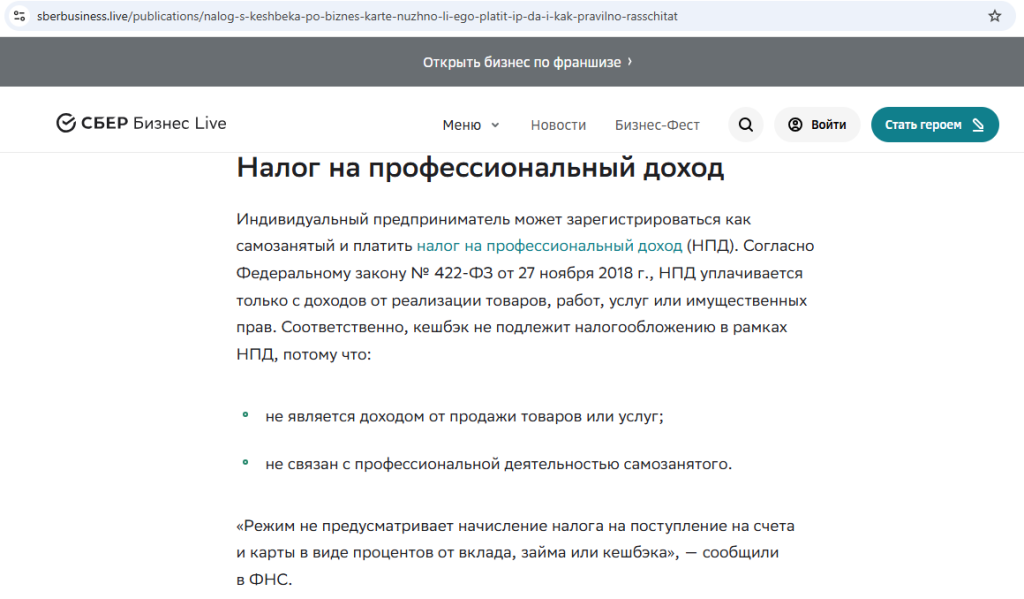1024x599 pixels.
Task: Click the heading Налог на профессиональный доход
Action: coord(480,168)
